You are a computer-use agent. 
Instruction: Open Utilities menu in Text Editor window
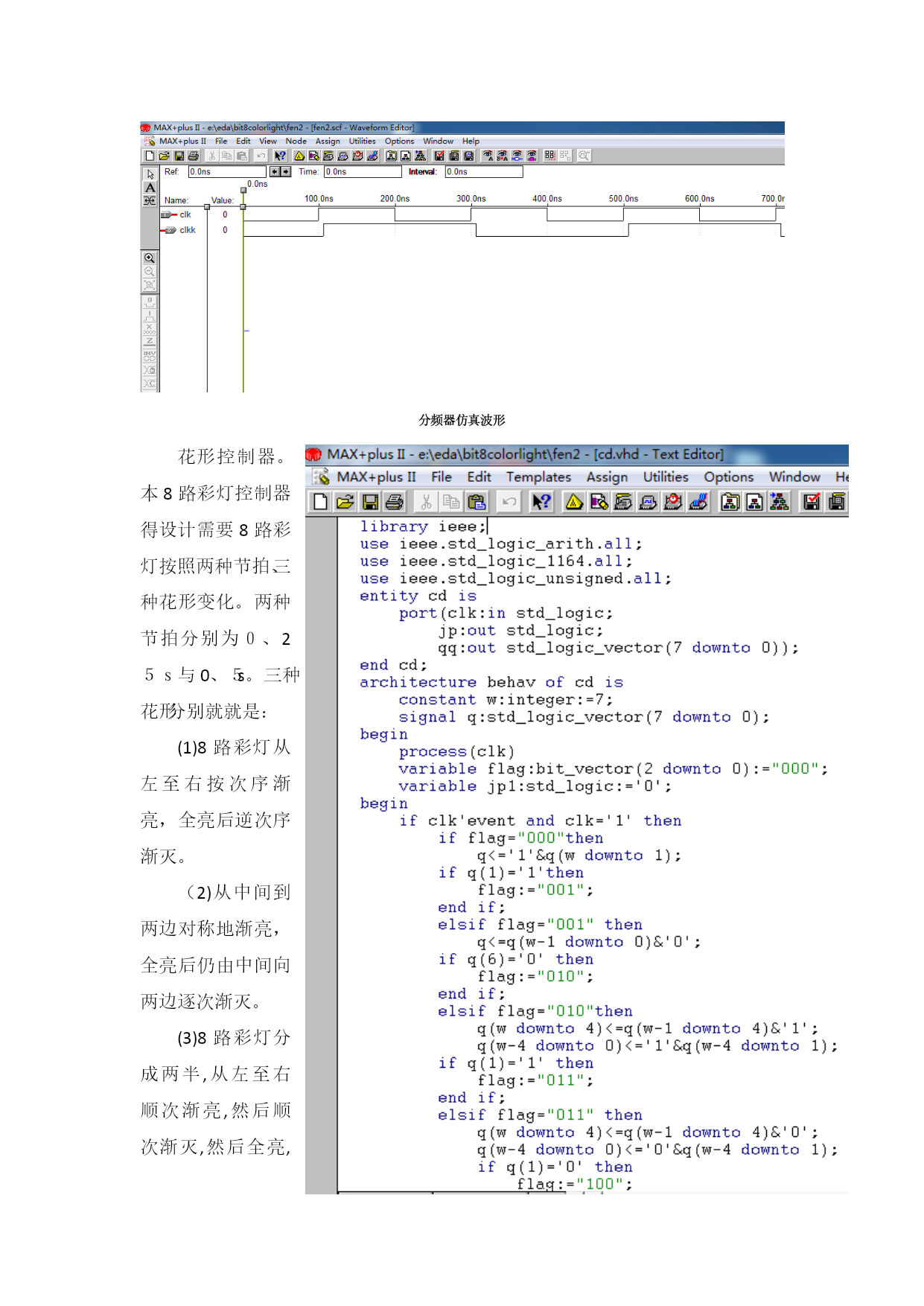tap(666, 477)
